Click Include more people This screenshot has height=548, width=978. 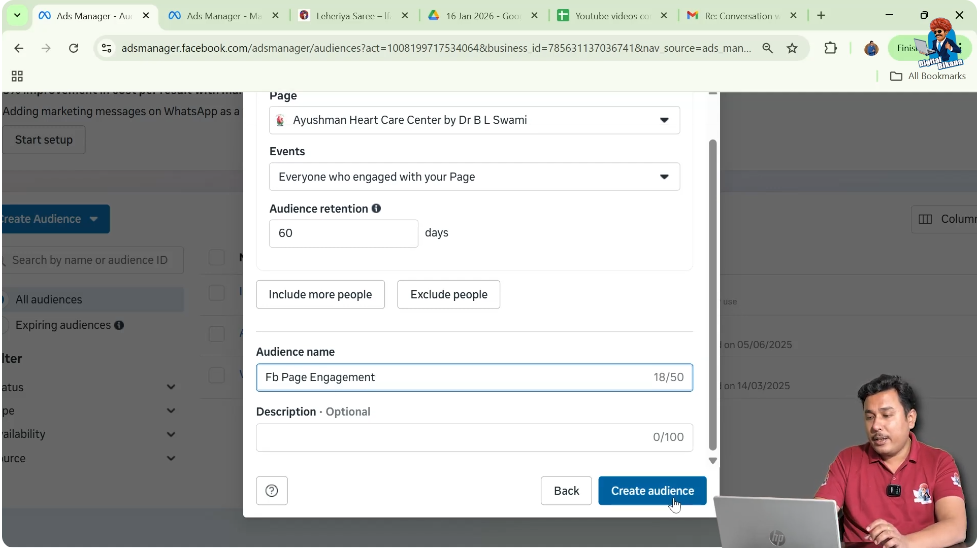[320, 294]
